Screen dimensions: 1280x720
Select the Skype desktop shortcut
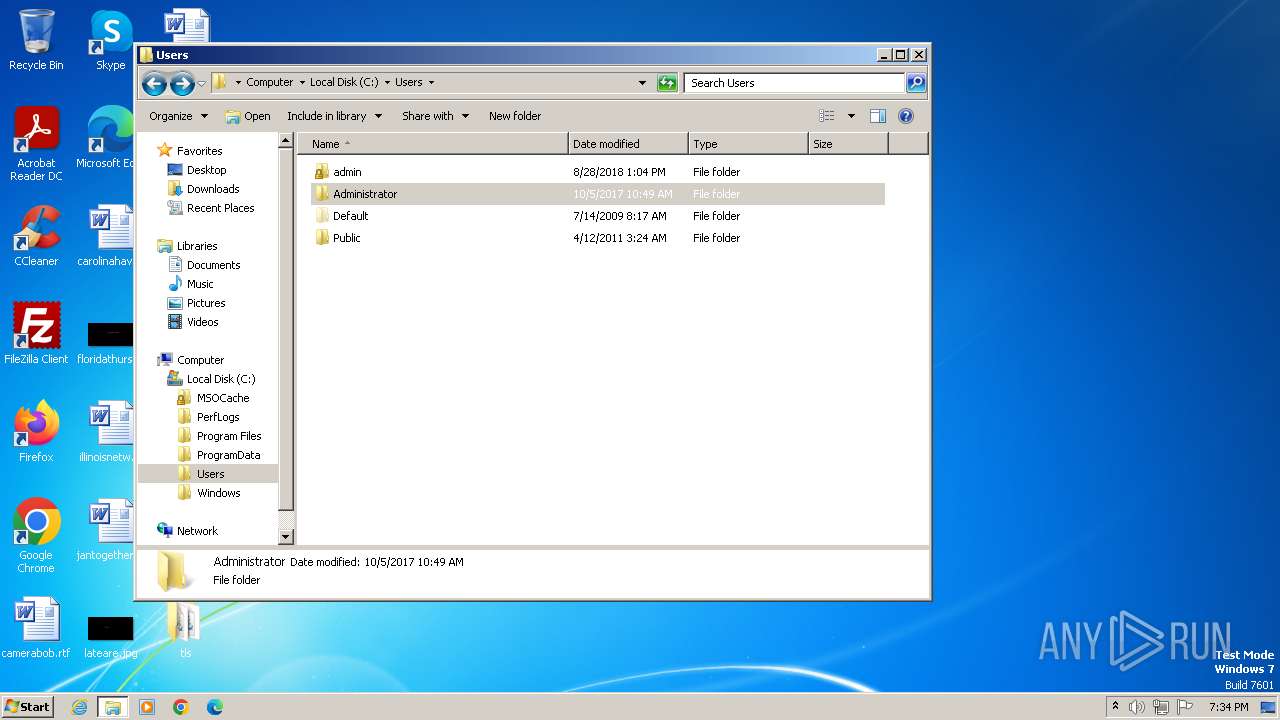[x=110, y=40]
